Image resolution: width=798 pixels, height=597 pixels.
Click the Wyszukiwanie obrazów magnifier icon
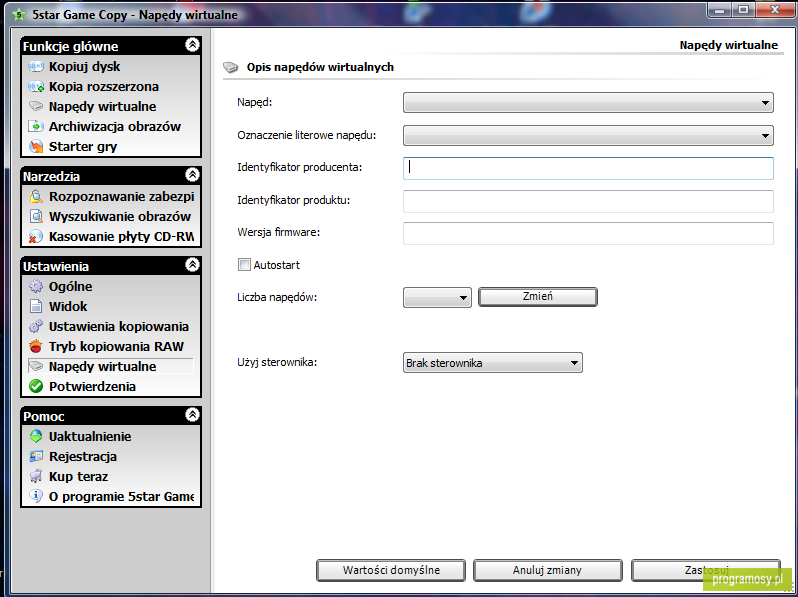[x=36, y=216]
